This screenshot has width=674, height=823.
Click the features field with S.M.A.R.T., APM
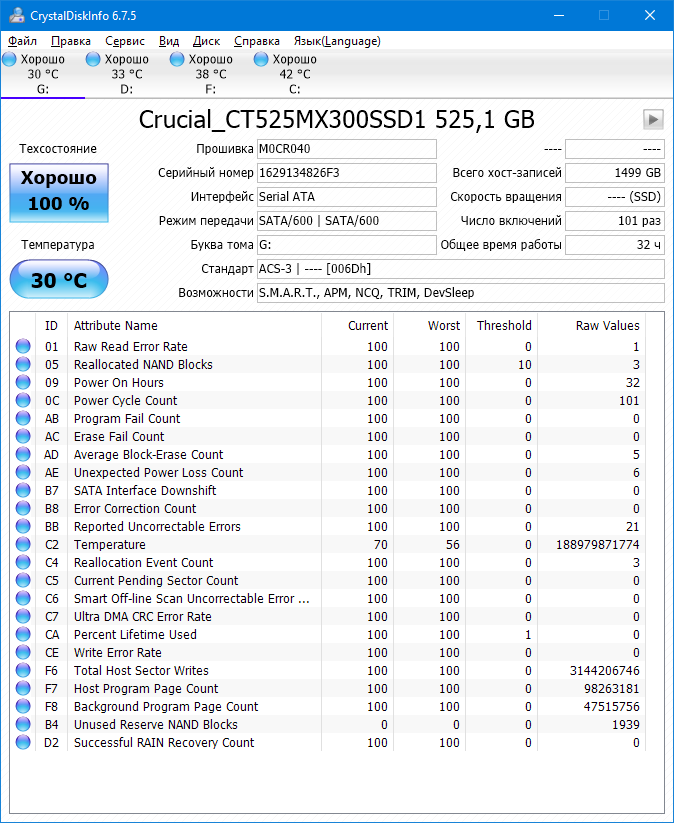460,293
